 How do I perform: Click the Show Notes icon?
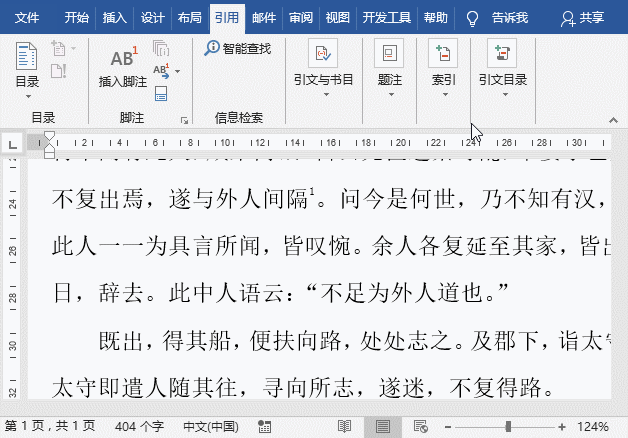(161, 94)
